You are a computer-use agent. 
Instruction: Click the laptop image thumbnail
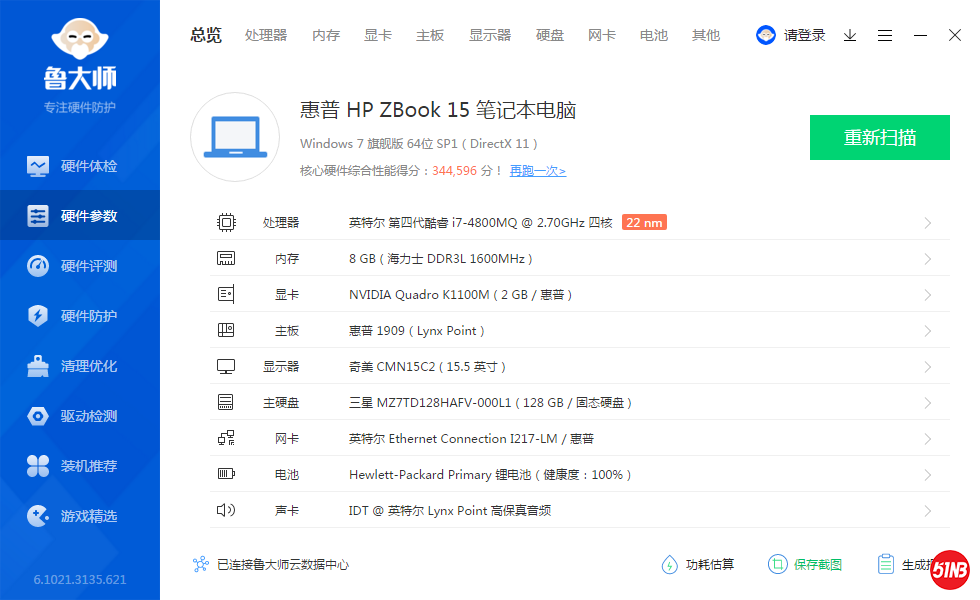(234, 137)
